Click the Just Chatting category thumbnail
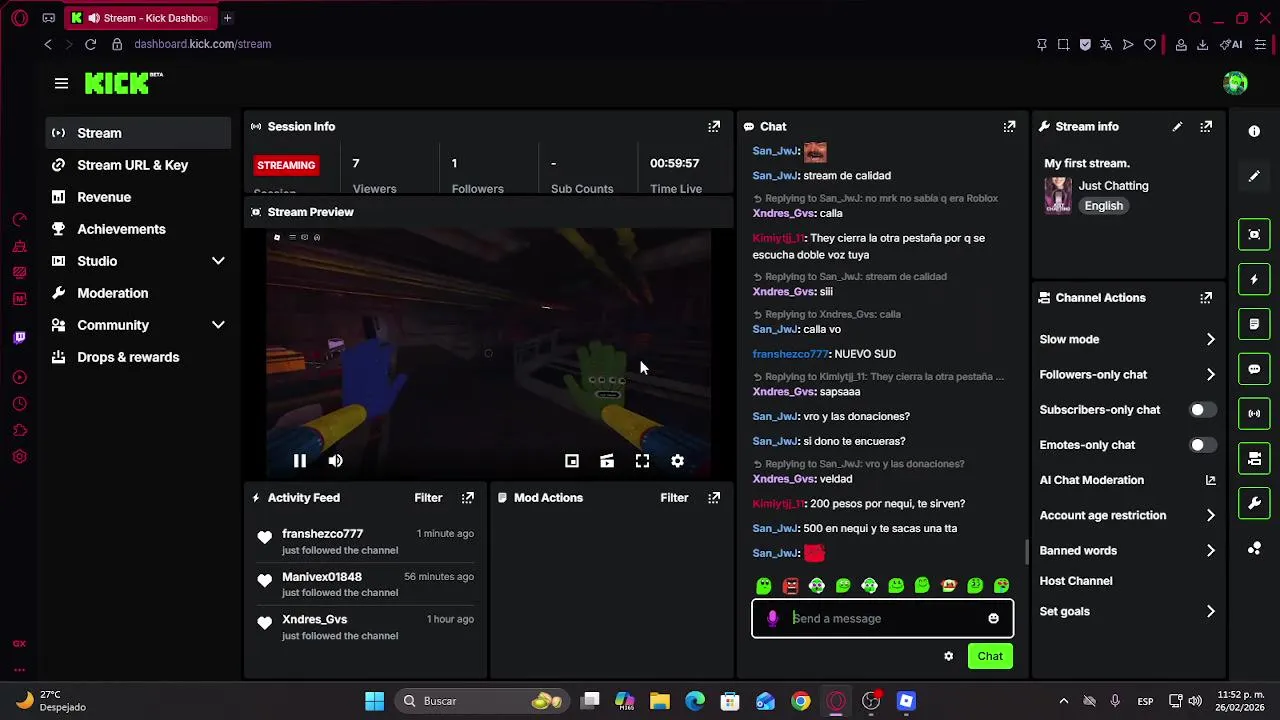 [x=1058, y=196]
